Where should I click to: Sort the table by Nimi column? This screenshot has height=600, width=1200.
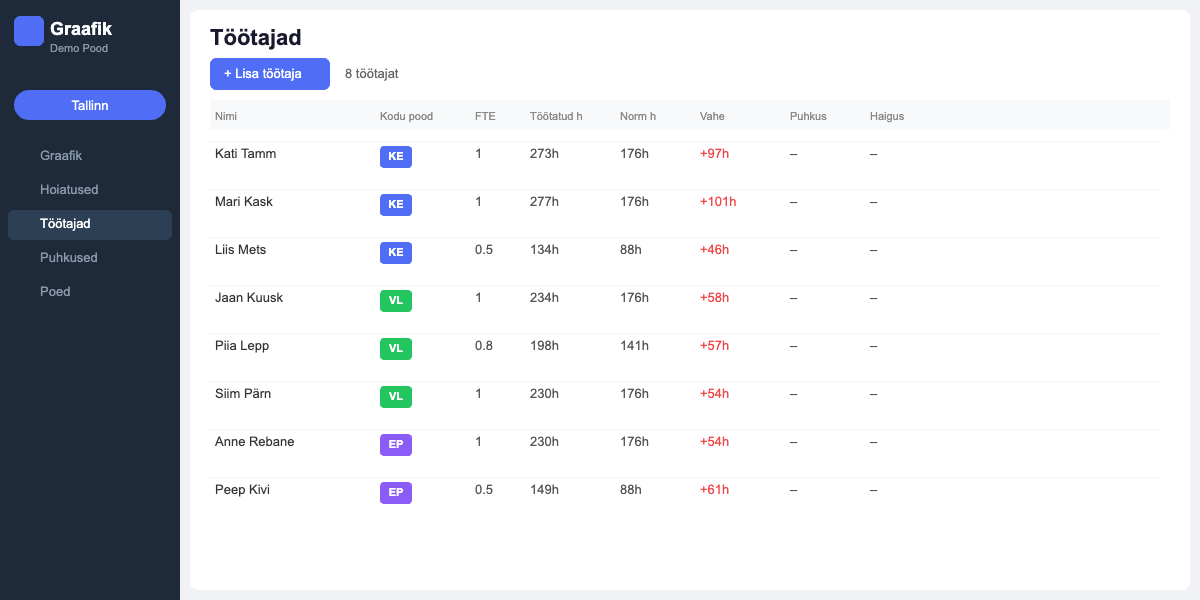point(226,116)
